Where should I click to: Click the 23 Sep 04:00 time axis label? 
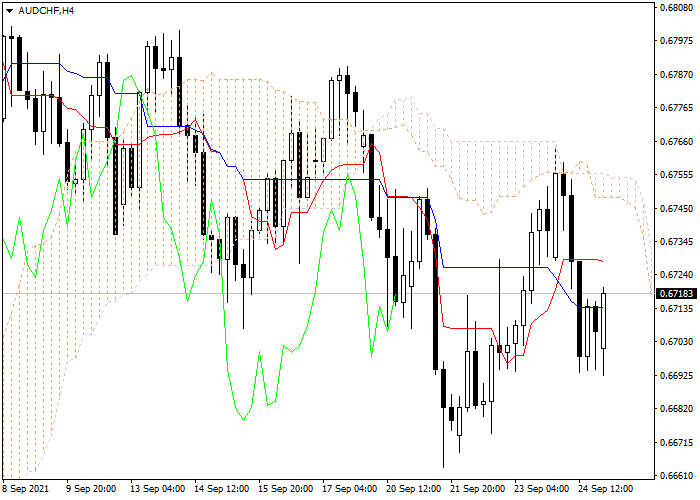542,489
